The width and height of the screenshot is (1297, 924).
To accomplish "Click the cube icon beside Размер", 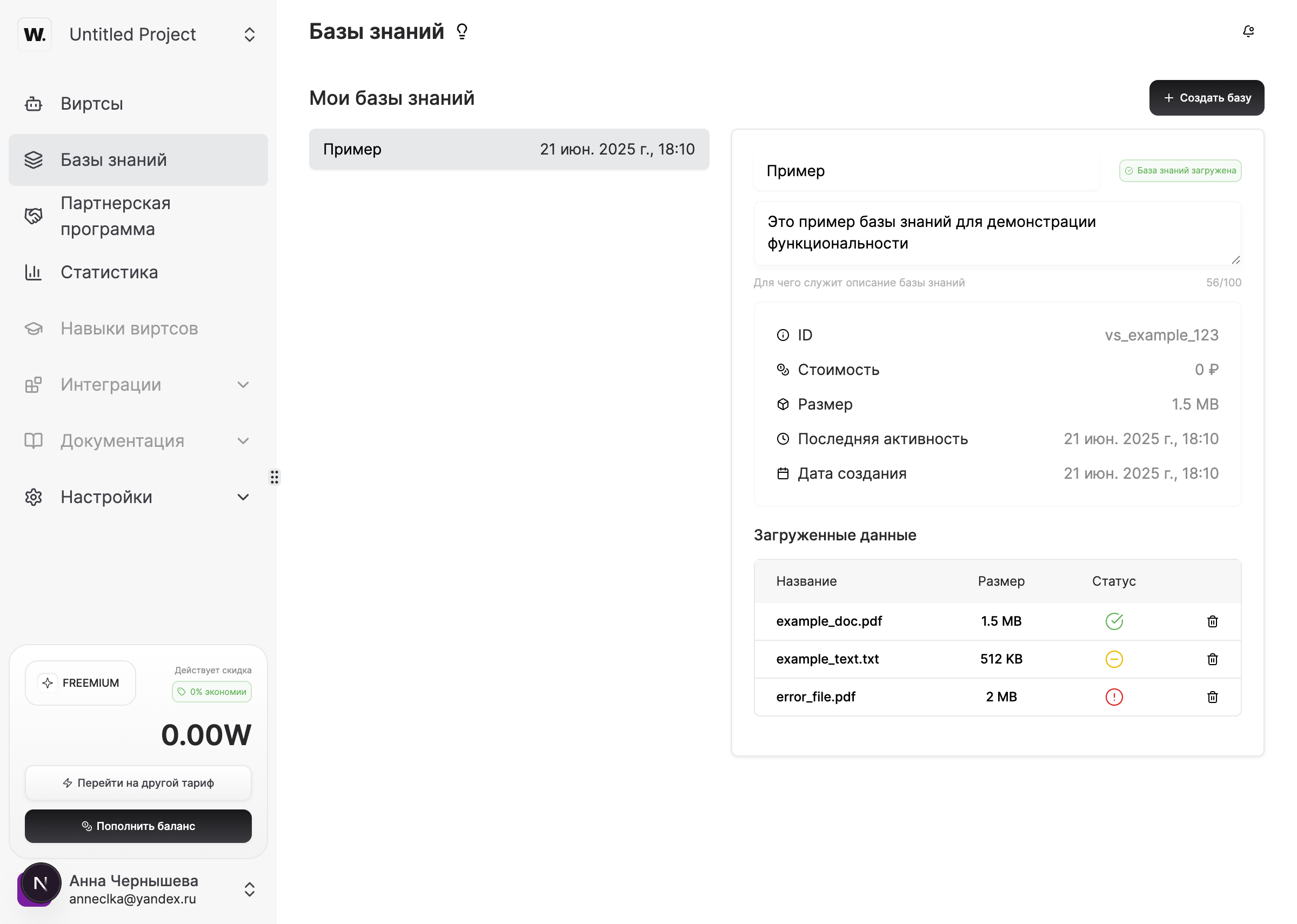I will point(783,405).
